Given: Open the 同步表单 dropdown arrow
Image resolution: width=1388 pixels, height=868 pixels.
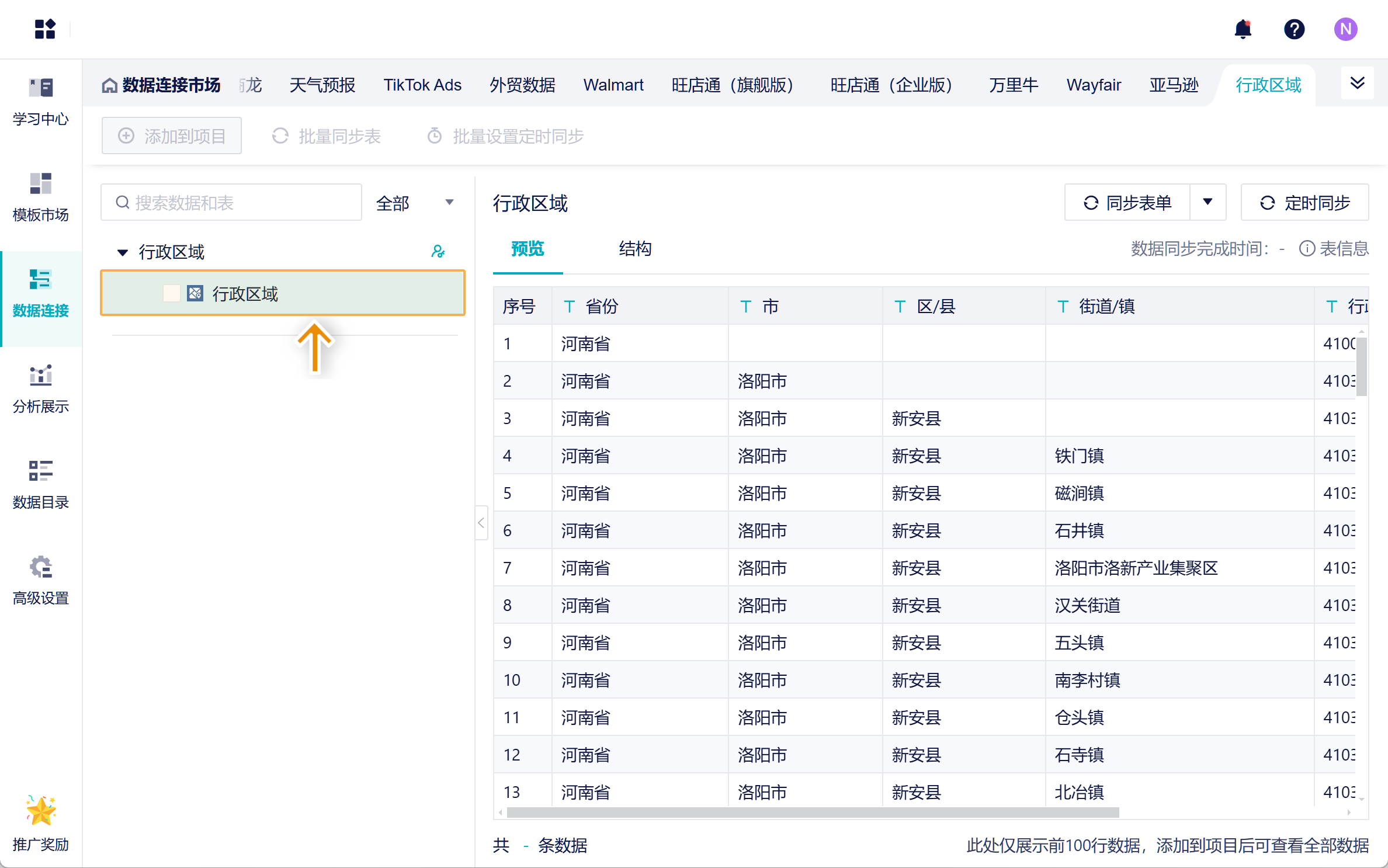Looking at the screenshot, I should coord(1207,202).
